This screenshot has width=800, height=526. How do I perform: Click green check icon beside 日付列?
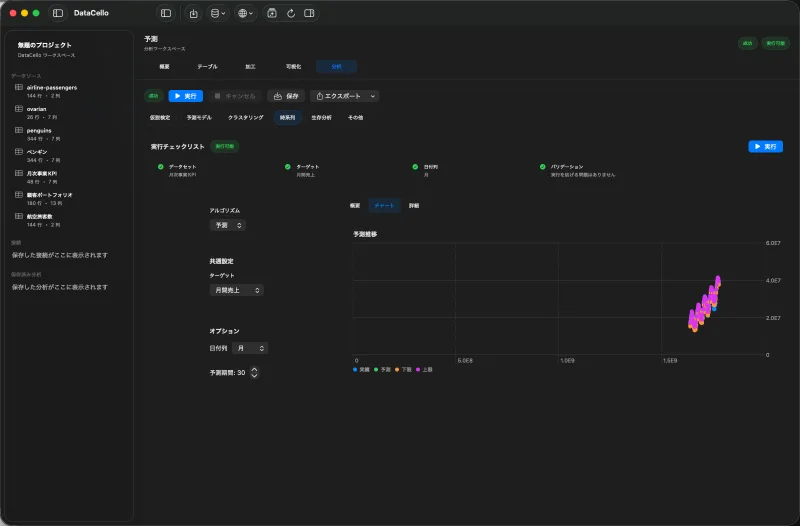[415, 167]
